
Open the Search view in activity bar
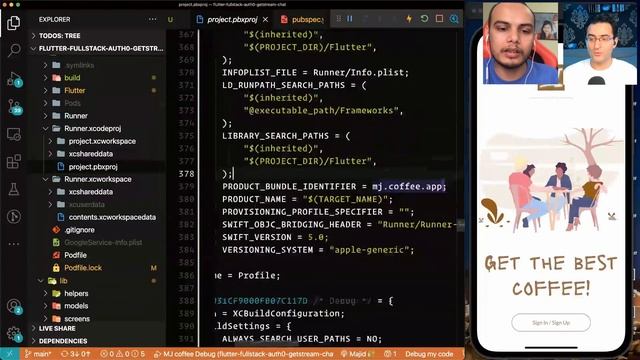click(14, 50)
